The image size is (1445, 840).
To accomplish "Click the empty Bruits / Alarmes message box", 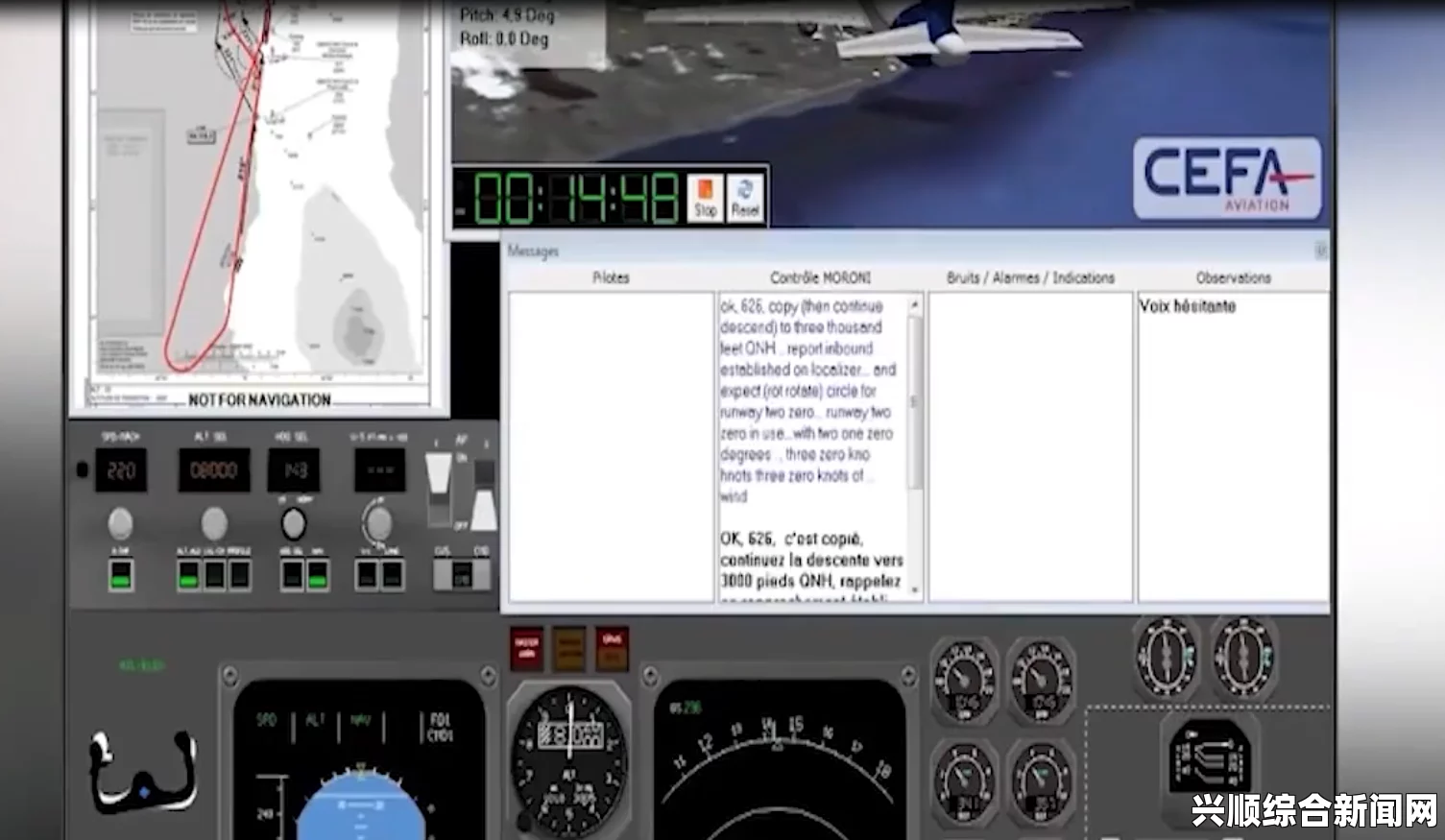I will click(x=1030, y=447).
